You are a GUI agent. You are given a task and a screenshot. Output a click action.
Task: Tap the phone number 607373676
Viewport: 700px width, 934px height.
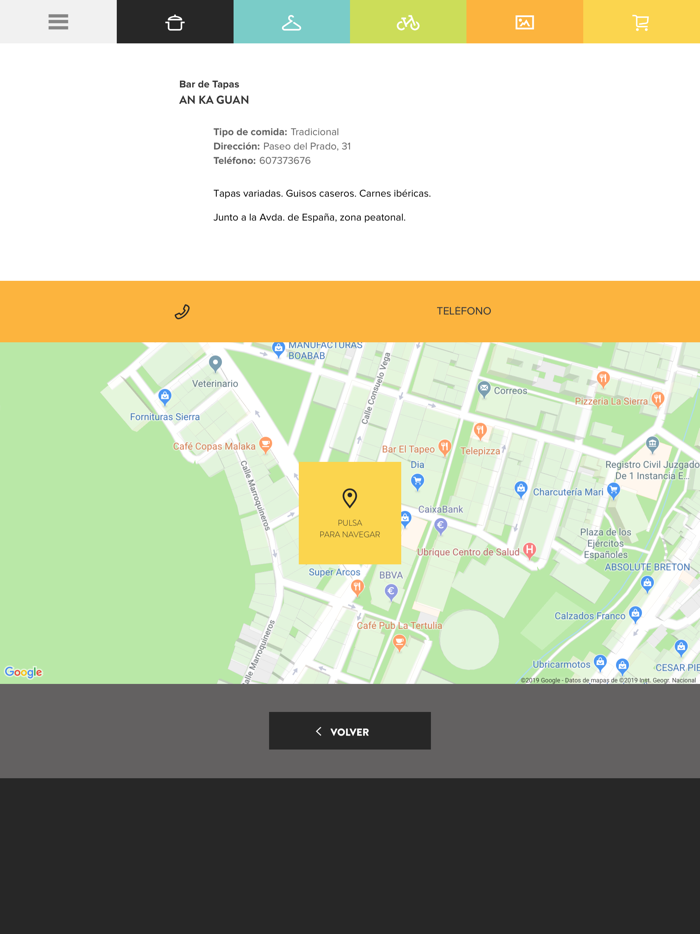pyautogui.click(x=285, y=161)
